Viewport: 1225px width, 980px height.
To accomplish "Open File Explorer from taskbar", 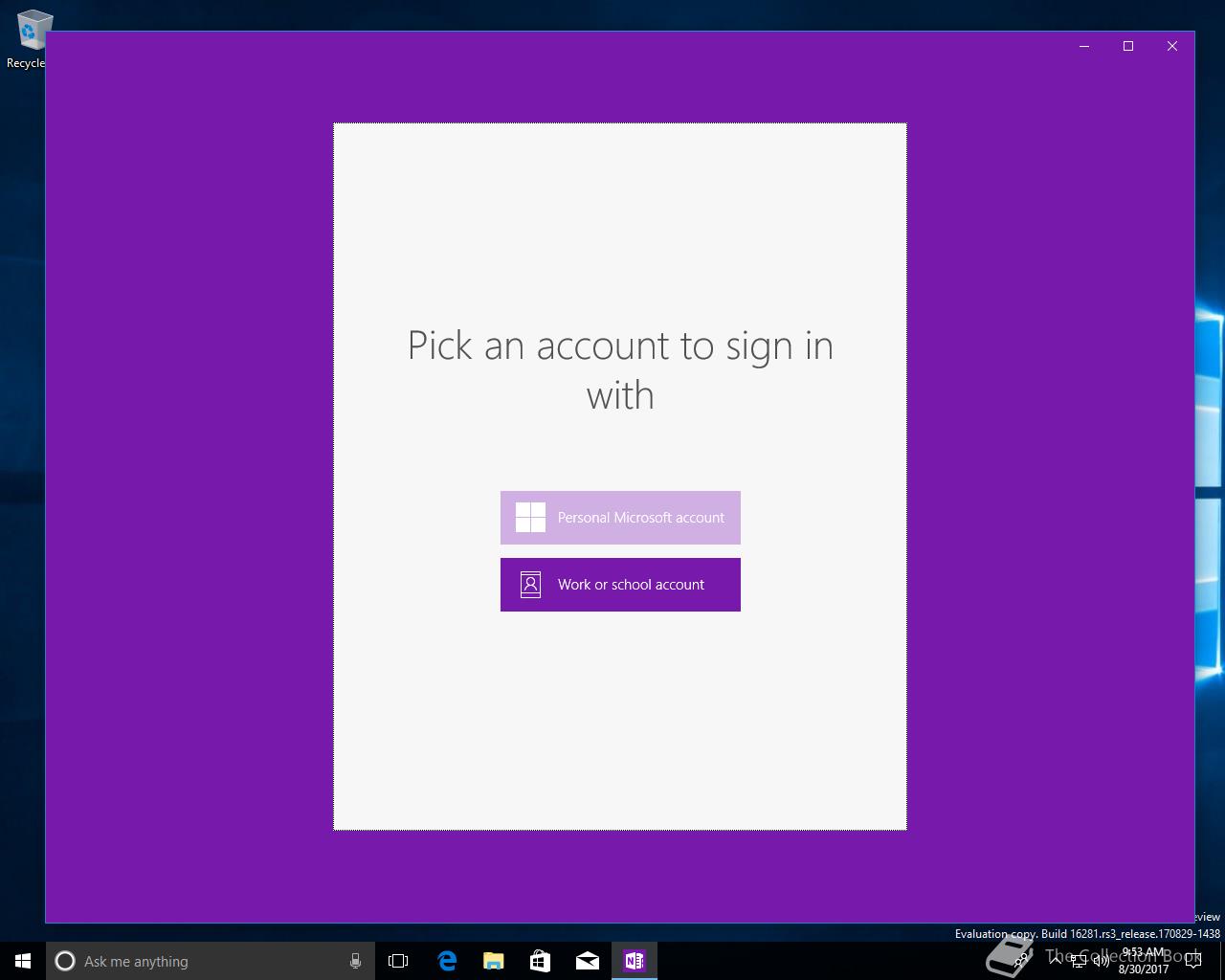I will pyautogui.click(x=494, y=961).
